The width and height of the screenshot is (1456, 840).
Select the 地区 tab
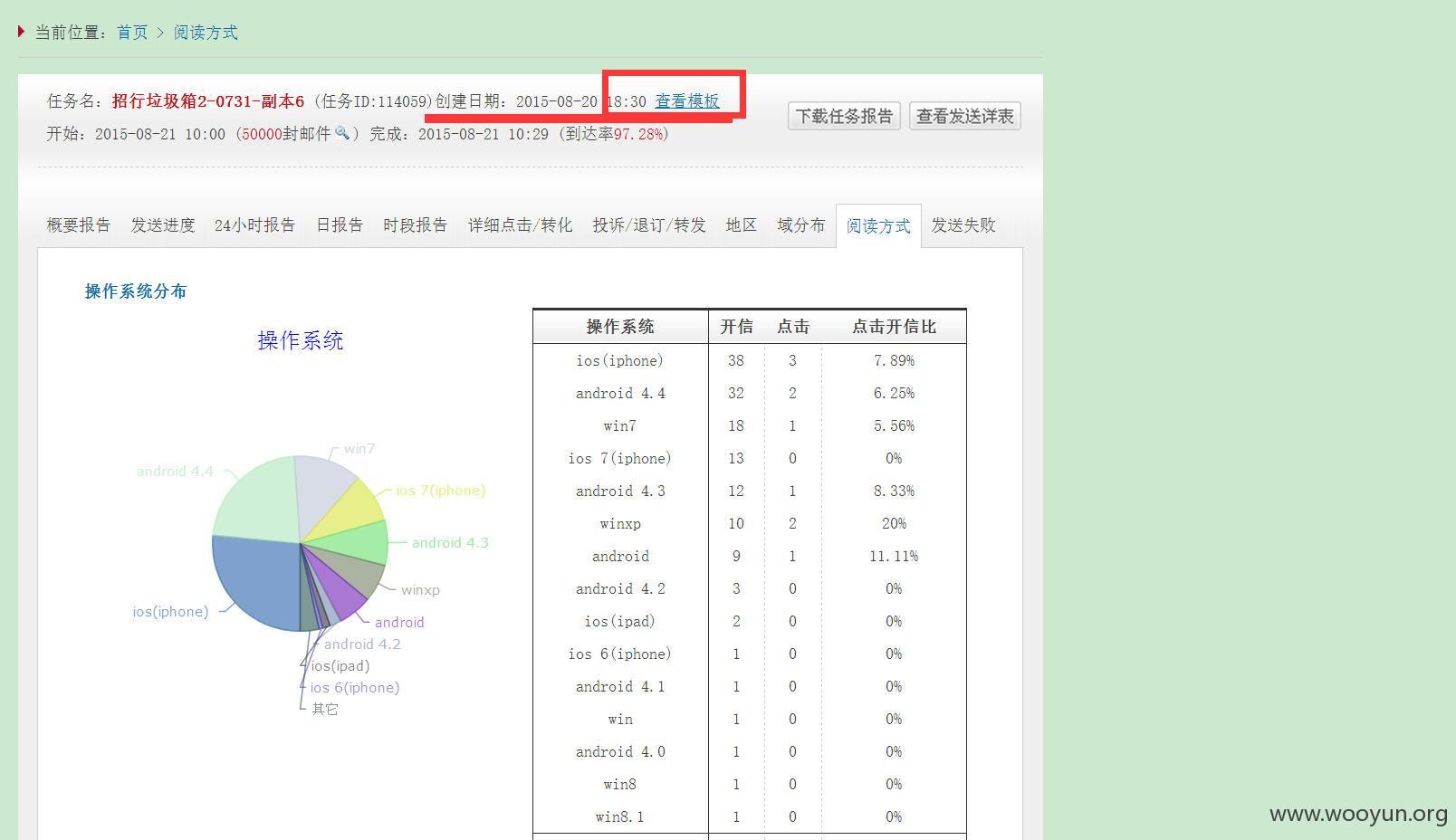(742, 225)
